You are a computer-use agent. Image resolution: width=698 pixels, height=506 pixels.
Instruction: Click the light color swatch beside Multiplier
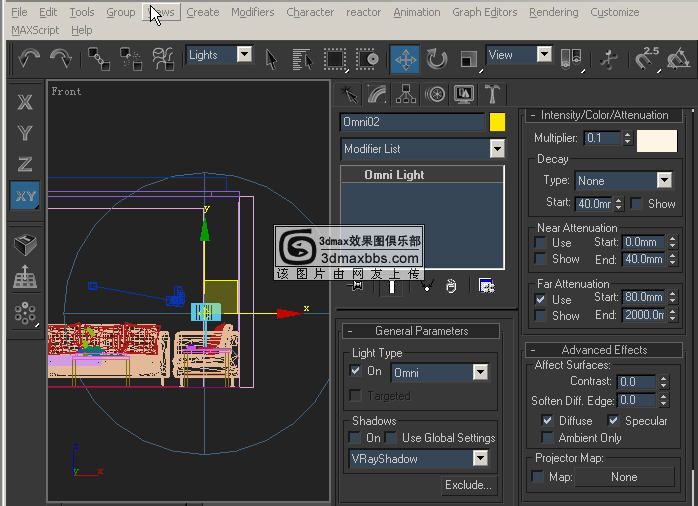click(x=657, y=140)
